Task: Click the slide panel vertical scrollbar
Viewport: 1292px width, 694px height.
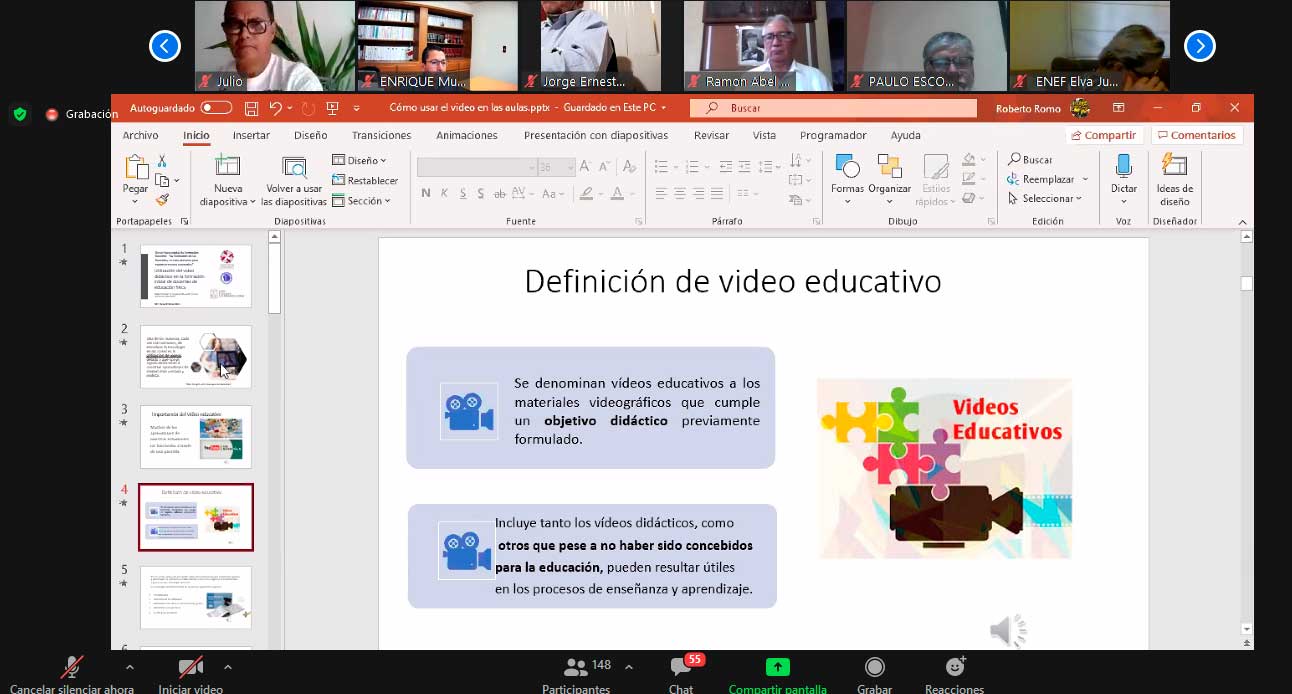Action: tap(275, 280)
